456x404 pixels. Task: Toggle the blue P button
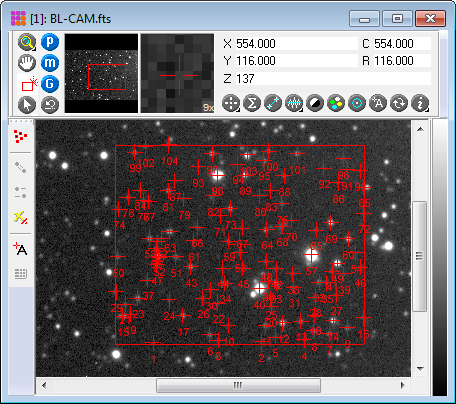point(50,42)
